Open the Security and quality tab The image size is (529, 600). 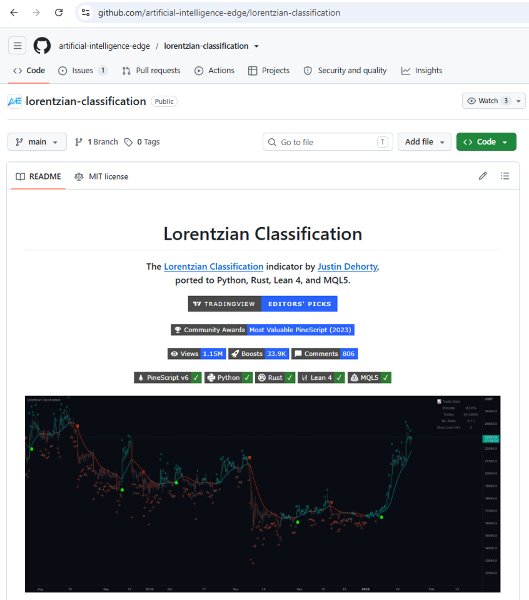click(345, 70)
